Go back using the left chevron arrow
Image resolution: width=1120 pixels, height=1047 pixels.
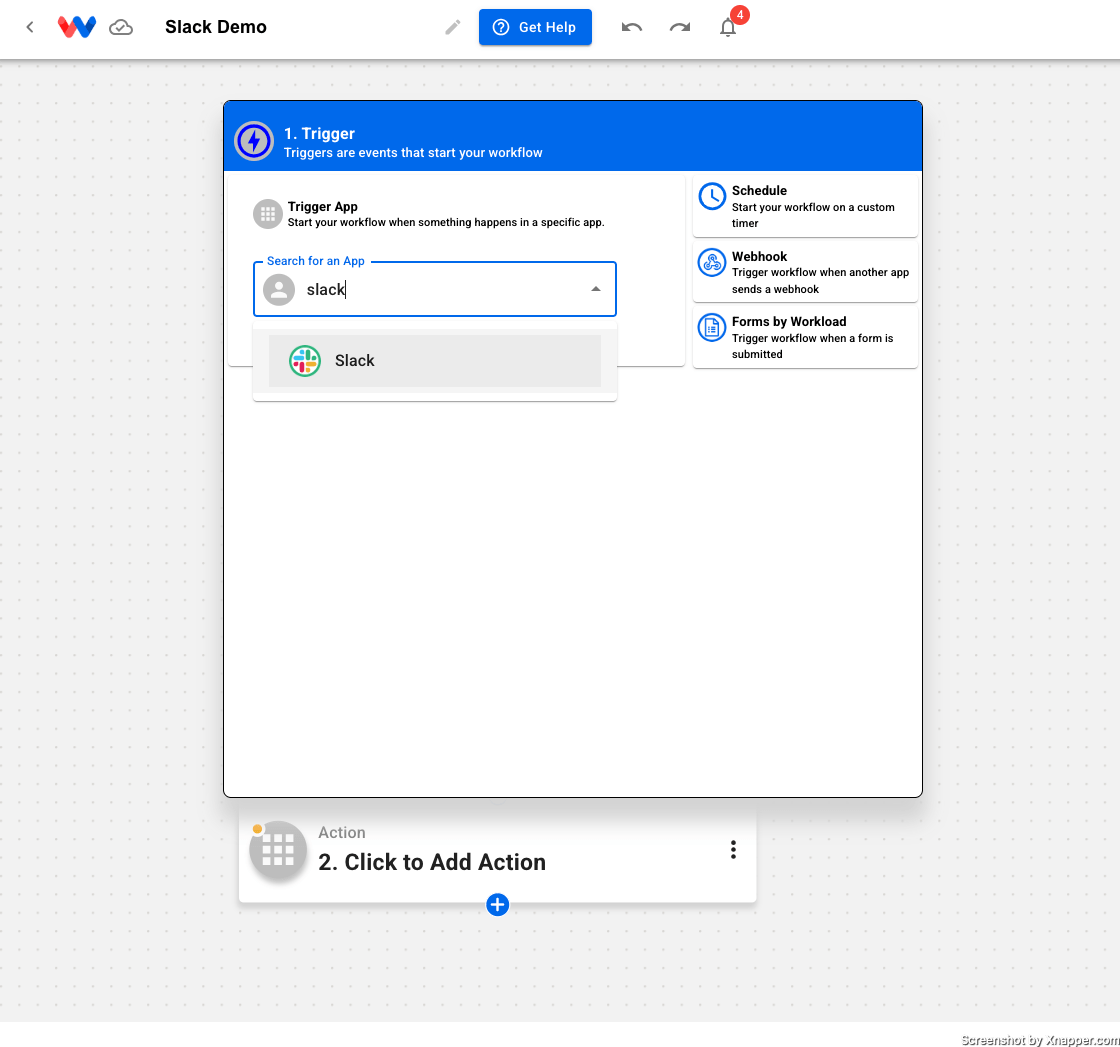point(30,27)
